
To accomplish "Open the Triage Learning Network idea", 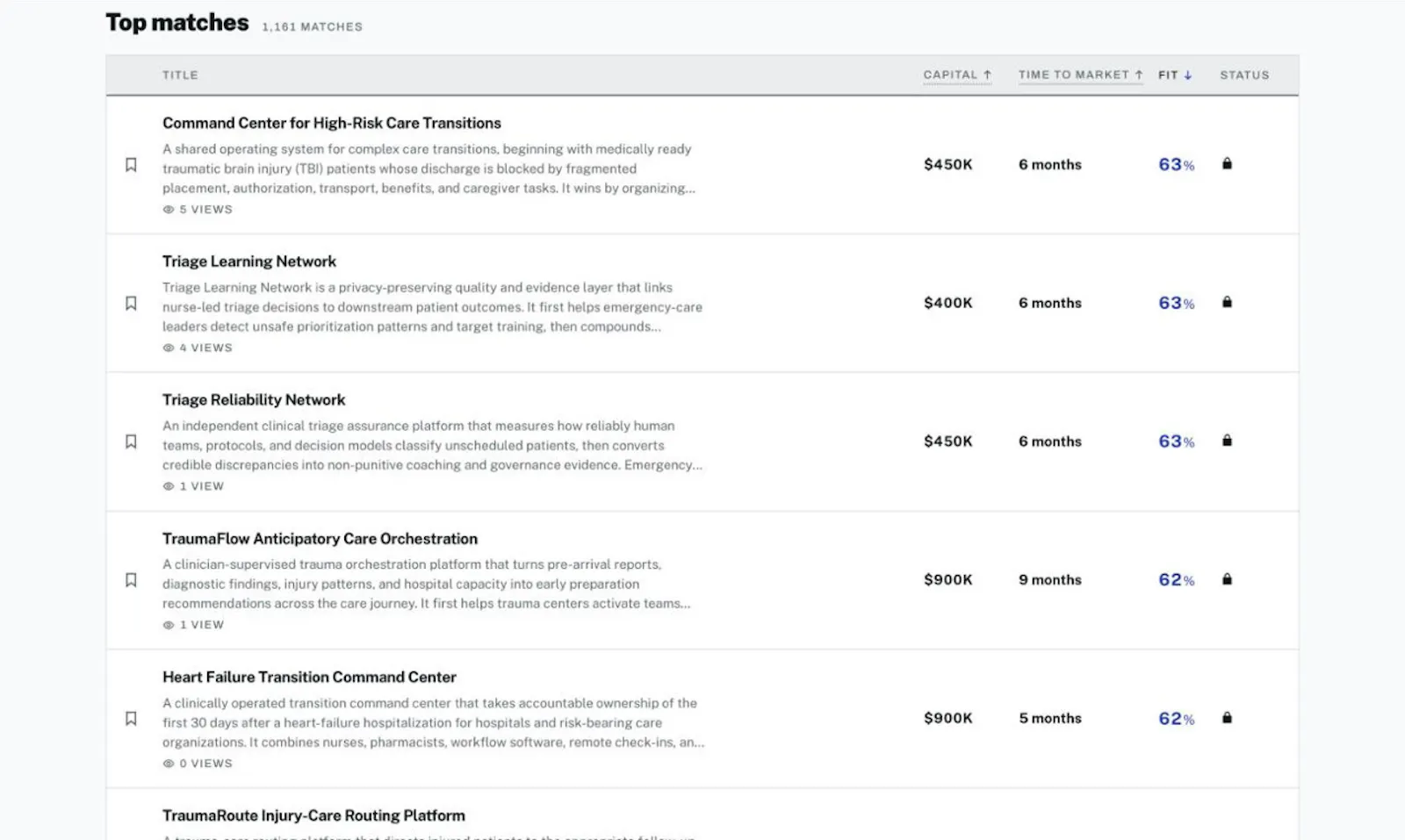I will pos(249,262).
